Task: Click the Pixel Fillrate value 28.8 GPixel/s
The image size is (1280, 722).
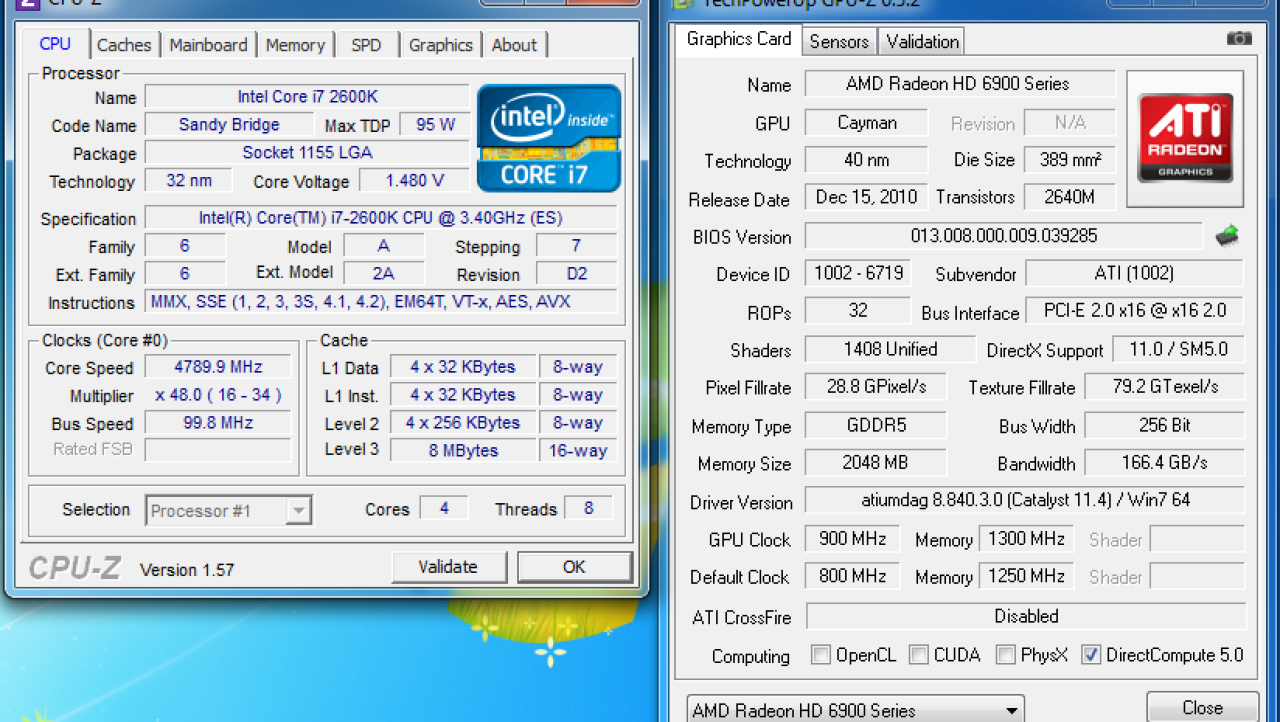Action: (x=875, y=387)
